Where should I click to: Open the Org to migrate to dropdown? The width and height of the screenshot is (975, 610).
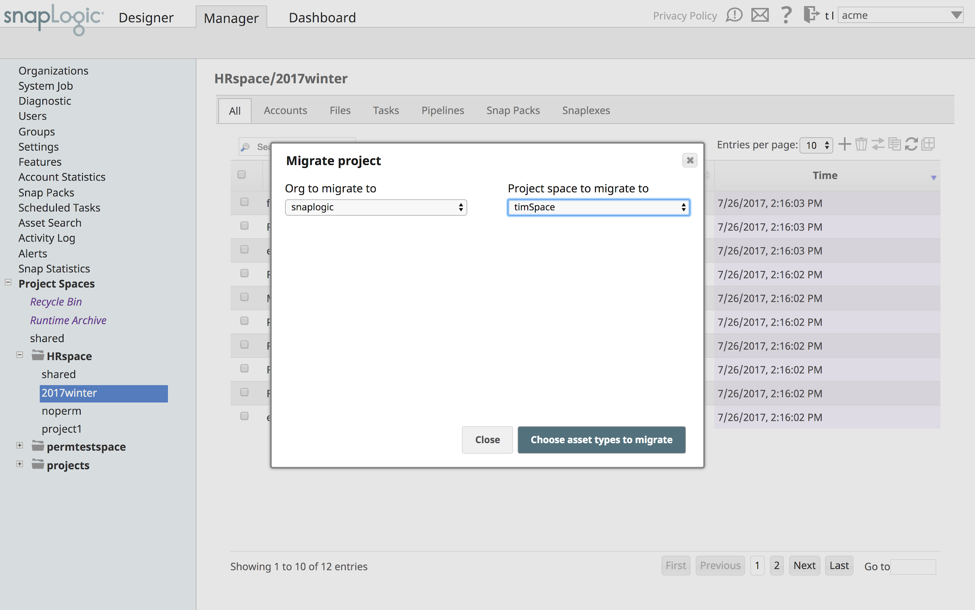pos(376,207)
